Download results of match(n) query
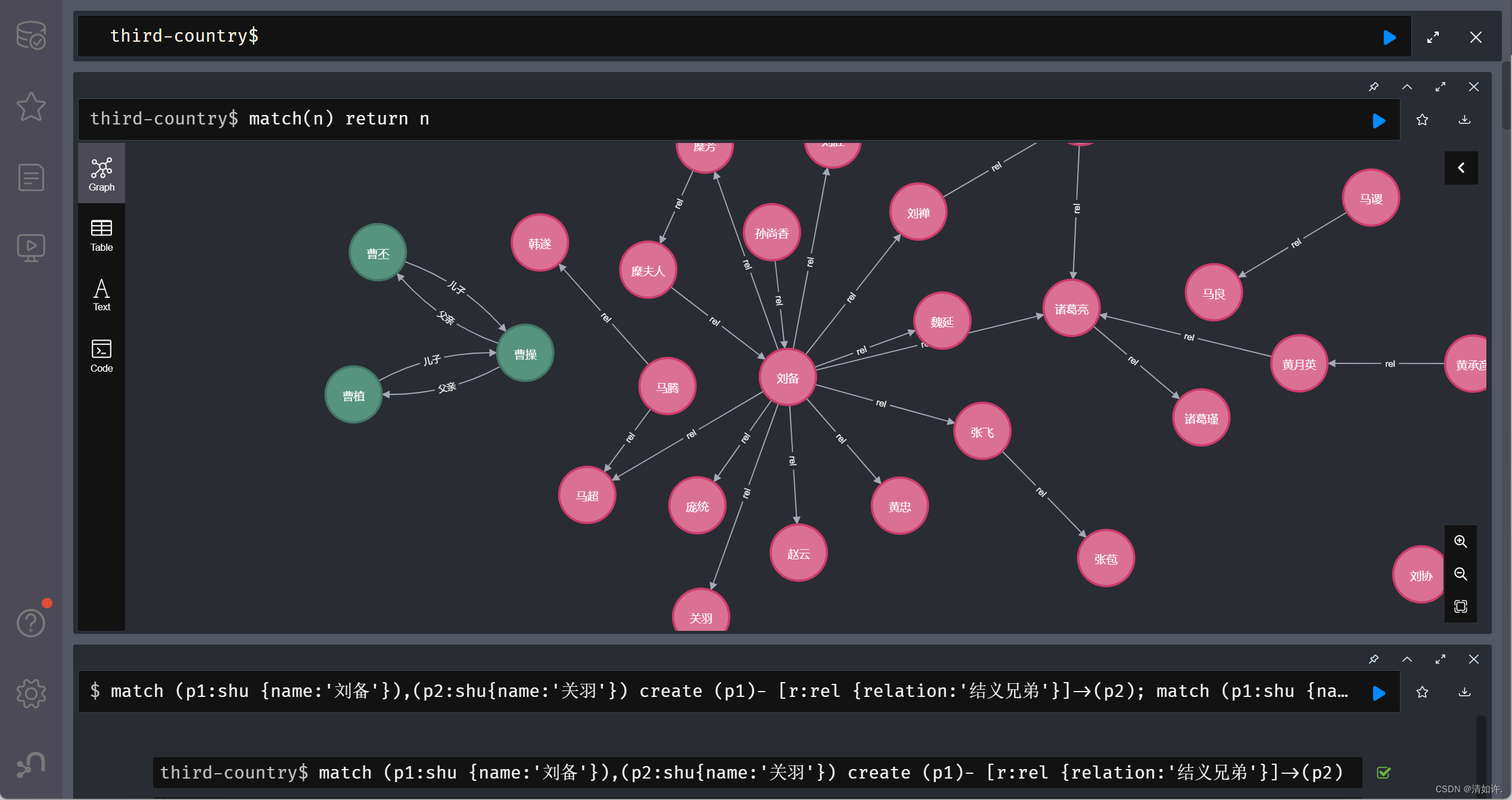This screenshot has height=800, width=1512. coord(1464,120)
